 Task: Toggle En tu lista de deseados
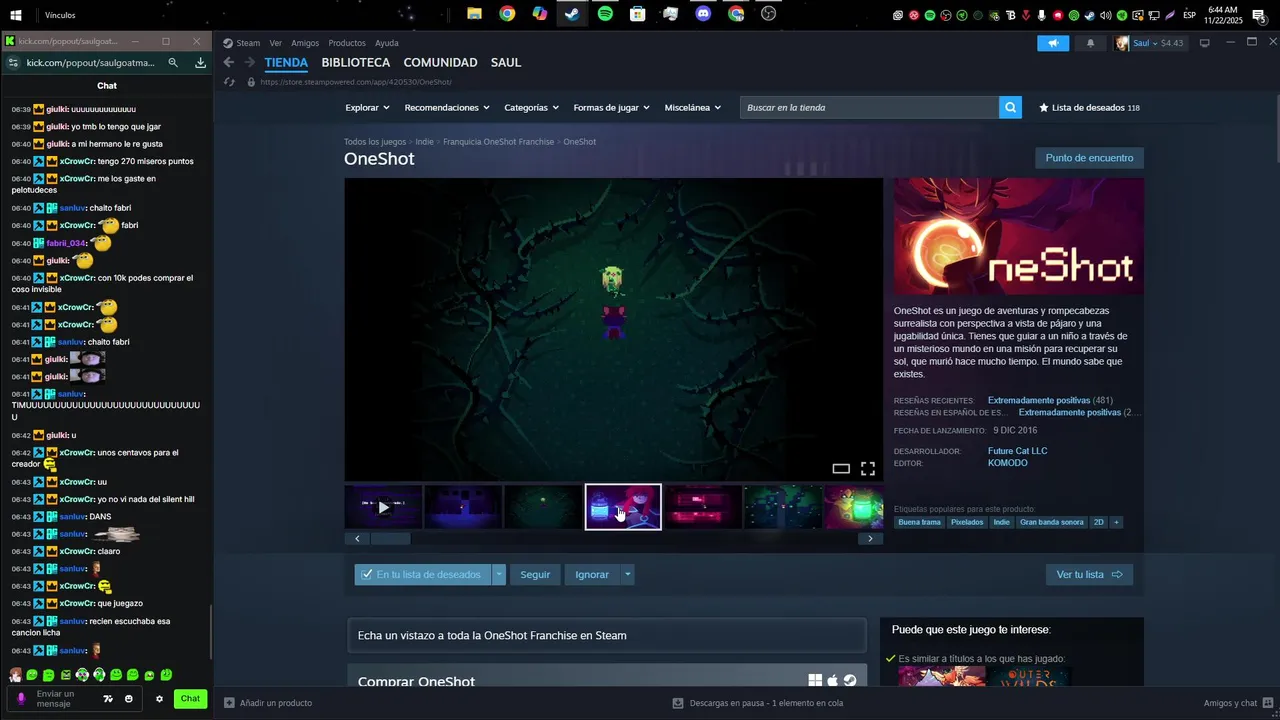[x=422, y=575]
